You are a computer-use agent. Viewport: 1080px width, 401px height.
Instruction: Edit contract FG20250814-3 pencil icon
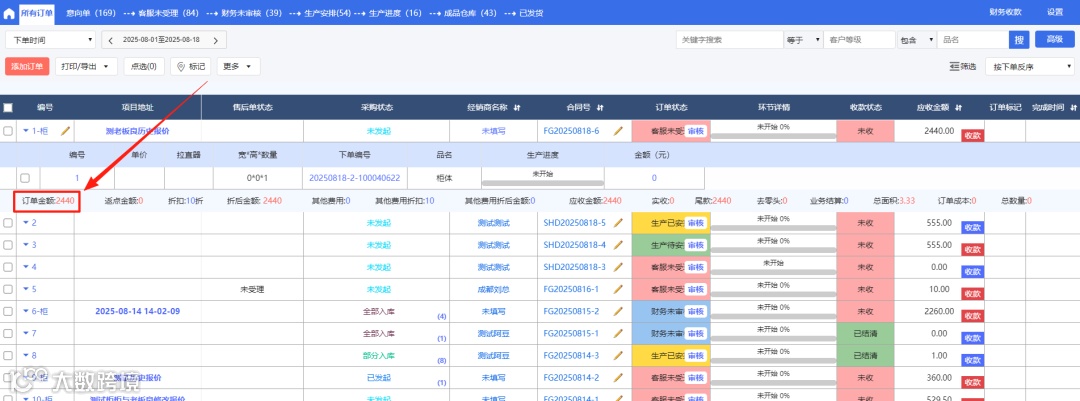point(619,356)
